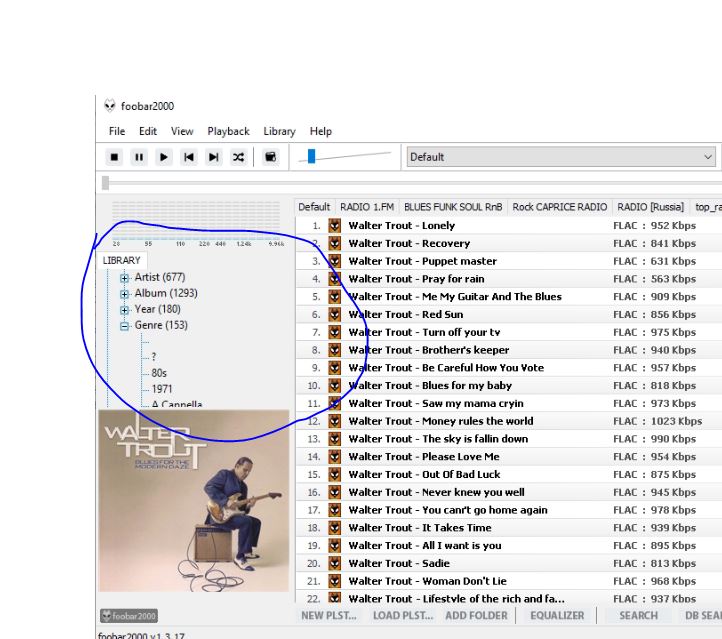Click the icon right of shuffle
The image size is (722, 639).
point(270,157)
